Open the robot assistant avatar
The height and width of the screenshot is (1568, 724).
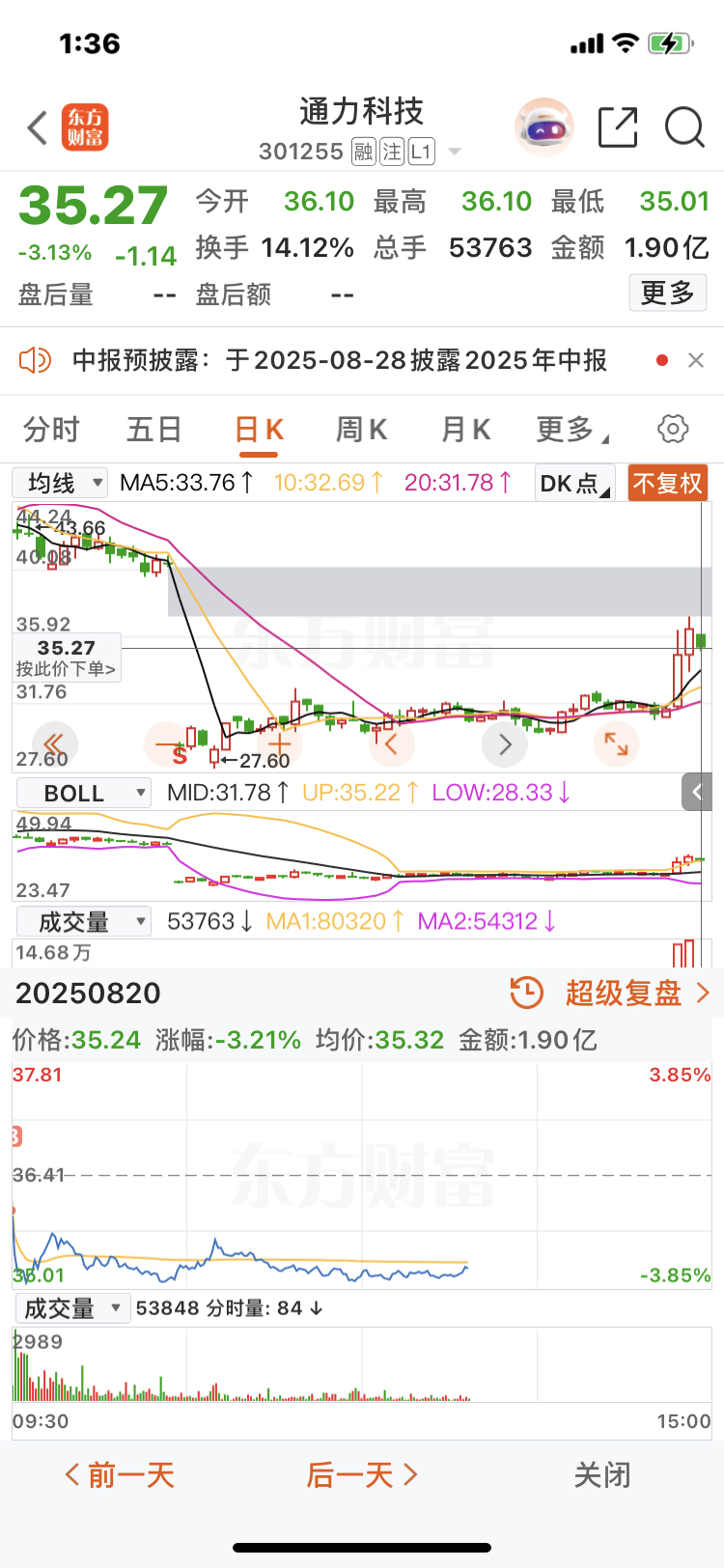544,127
